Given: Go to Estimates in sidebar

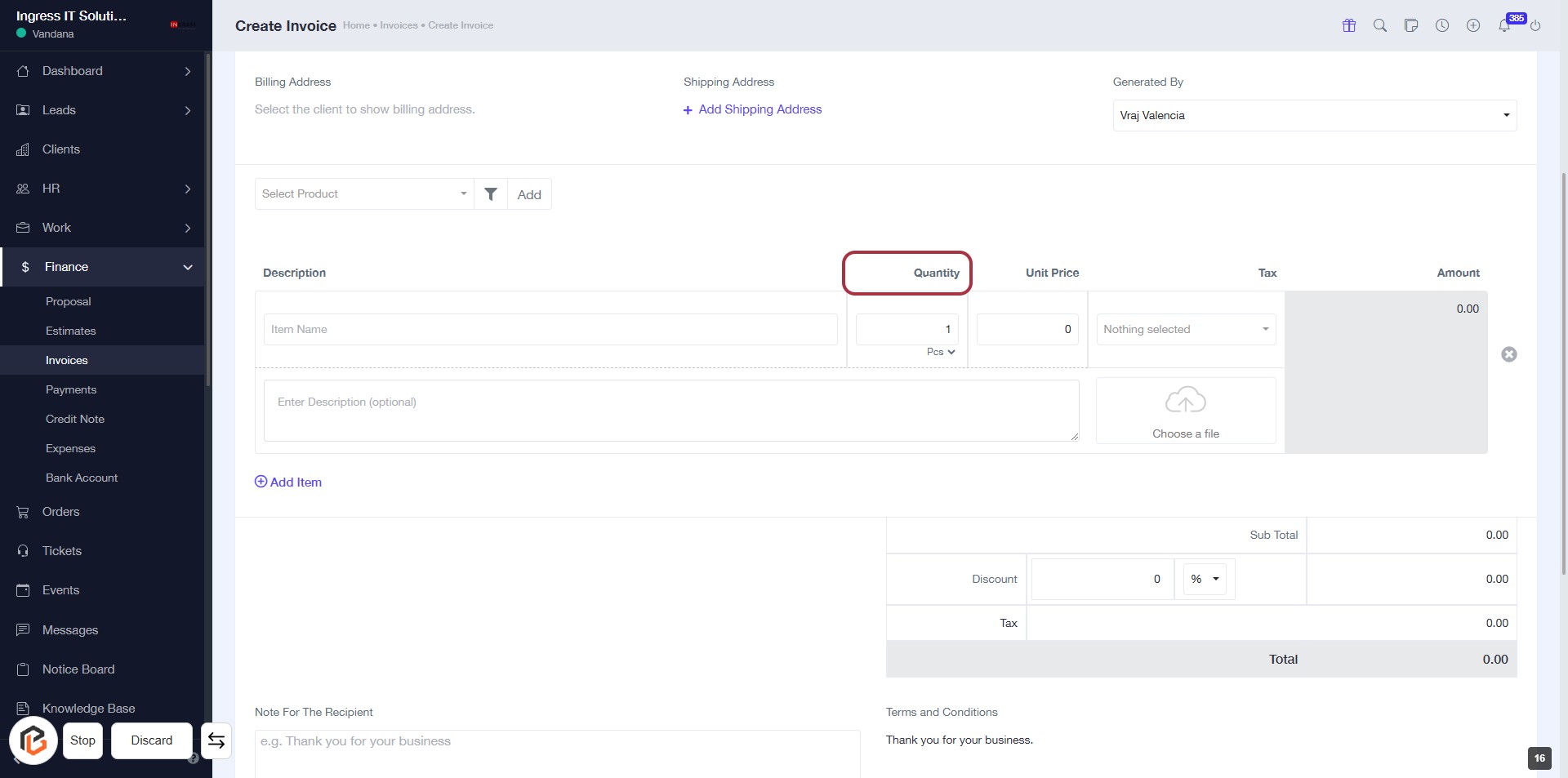Looking at the screenshot, I should point(71,331).
